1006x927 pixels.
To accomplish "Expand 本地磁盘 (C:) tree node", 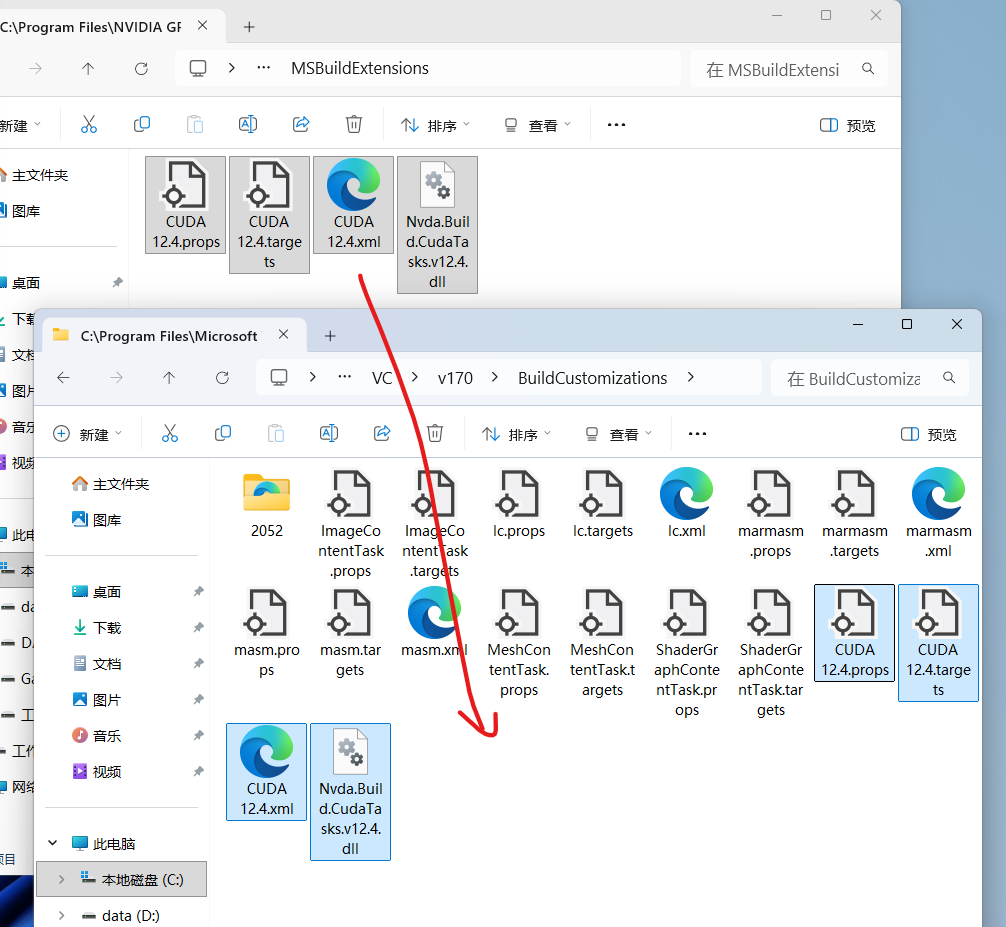I will click(x=61, y=880).
